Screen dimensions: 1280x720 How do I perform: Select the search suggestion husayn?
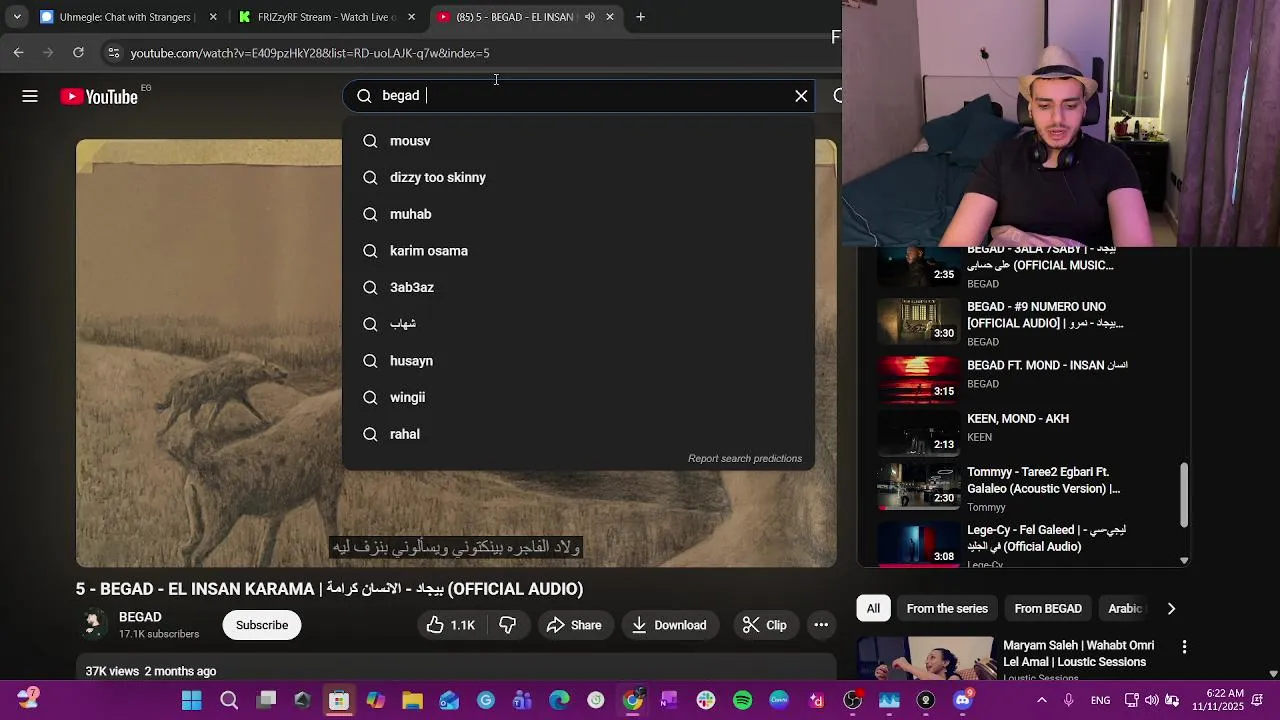coord(579,361)
